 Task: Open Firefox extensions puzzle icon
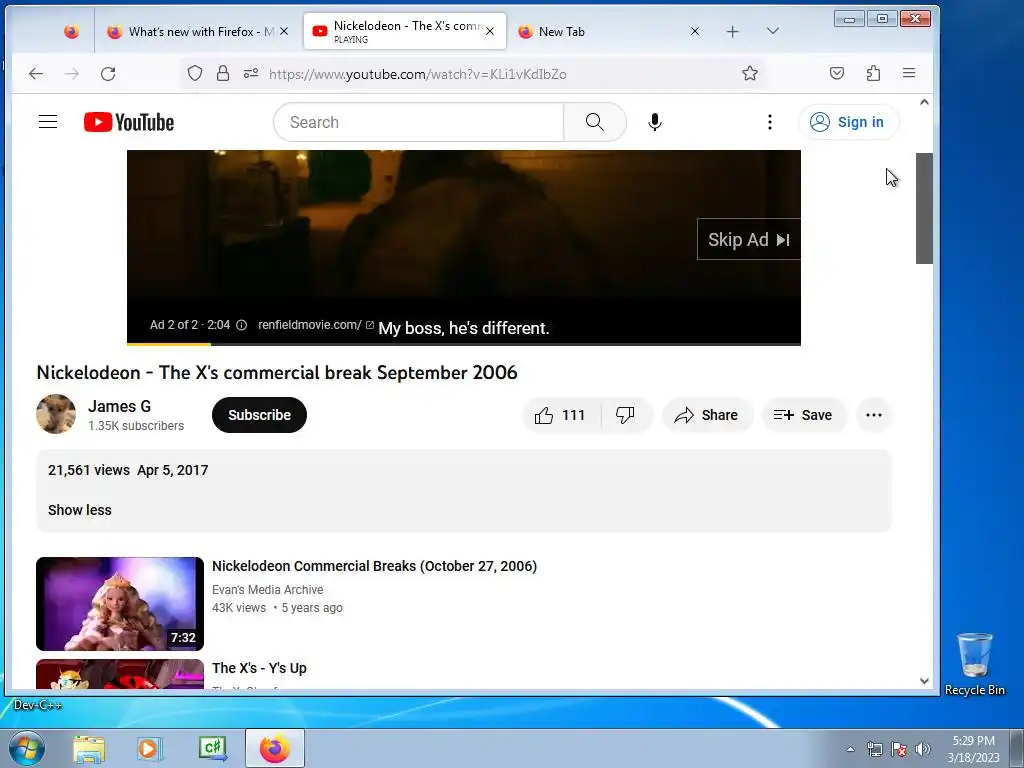coord(873,73)
